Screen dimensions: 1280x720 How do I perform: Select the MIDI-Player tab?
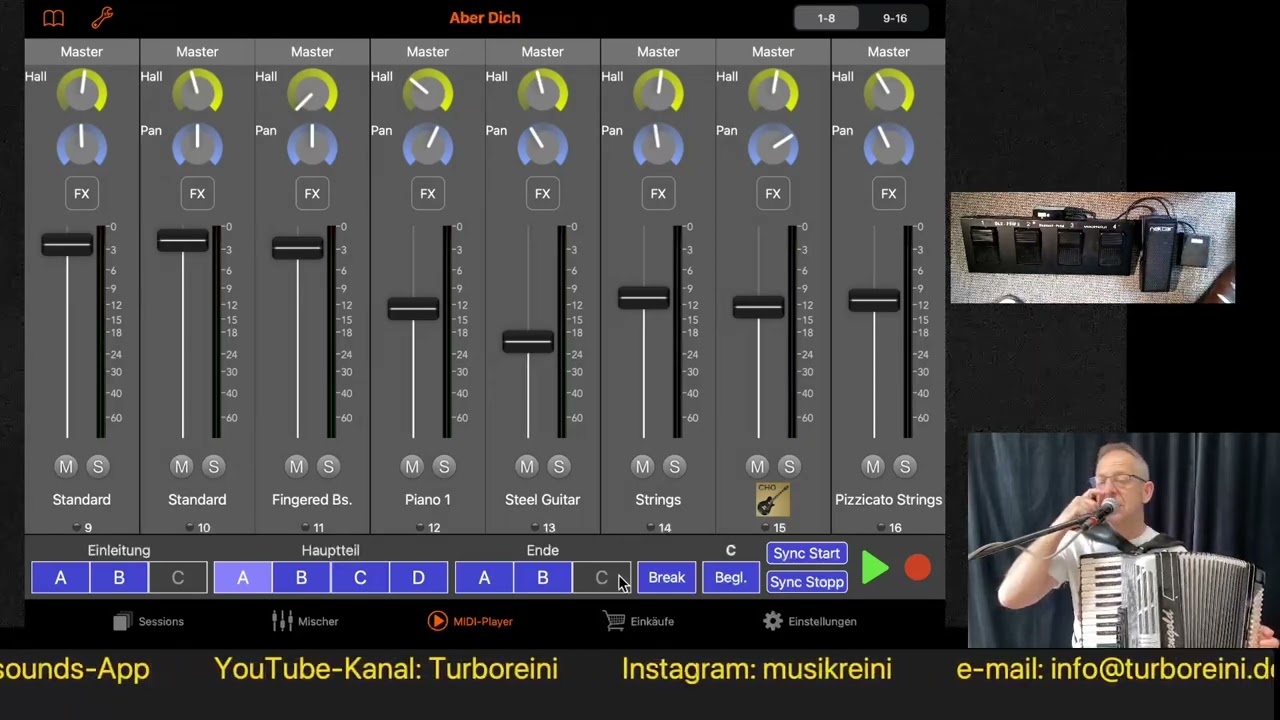[470, 621]
